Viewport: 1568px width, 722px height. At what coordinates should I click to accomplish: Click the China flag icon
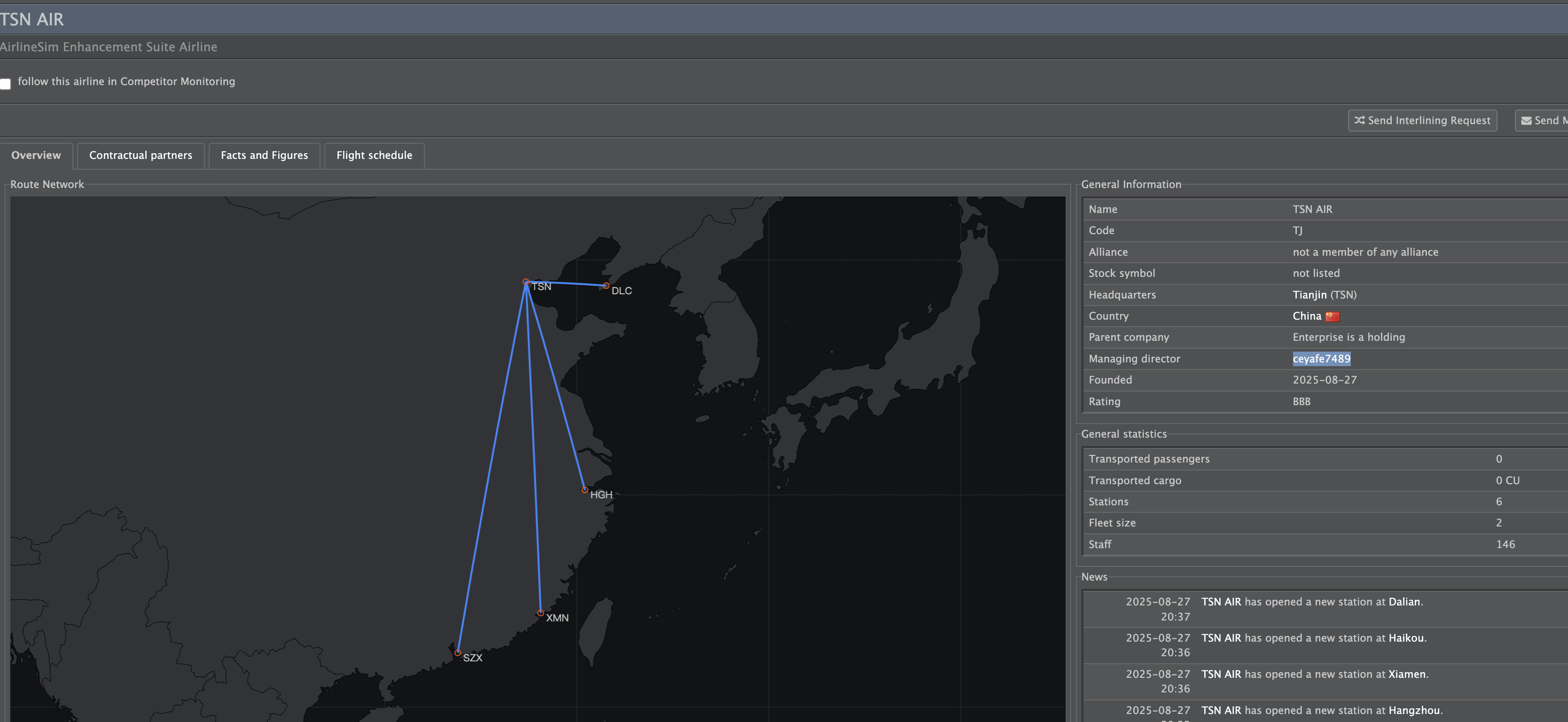[x=1333, y=316]
